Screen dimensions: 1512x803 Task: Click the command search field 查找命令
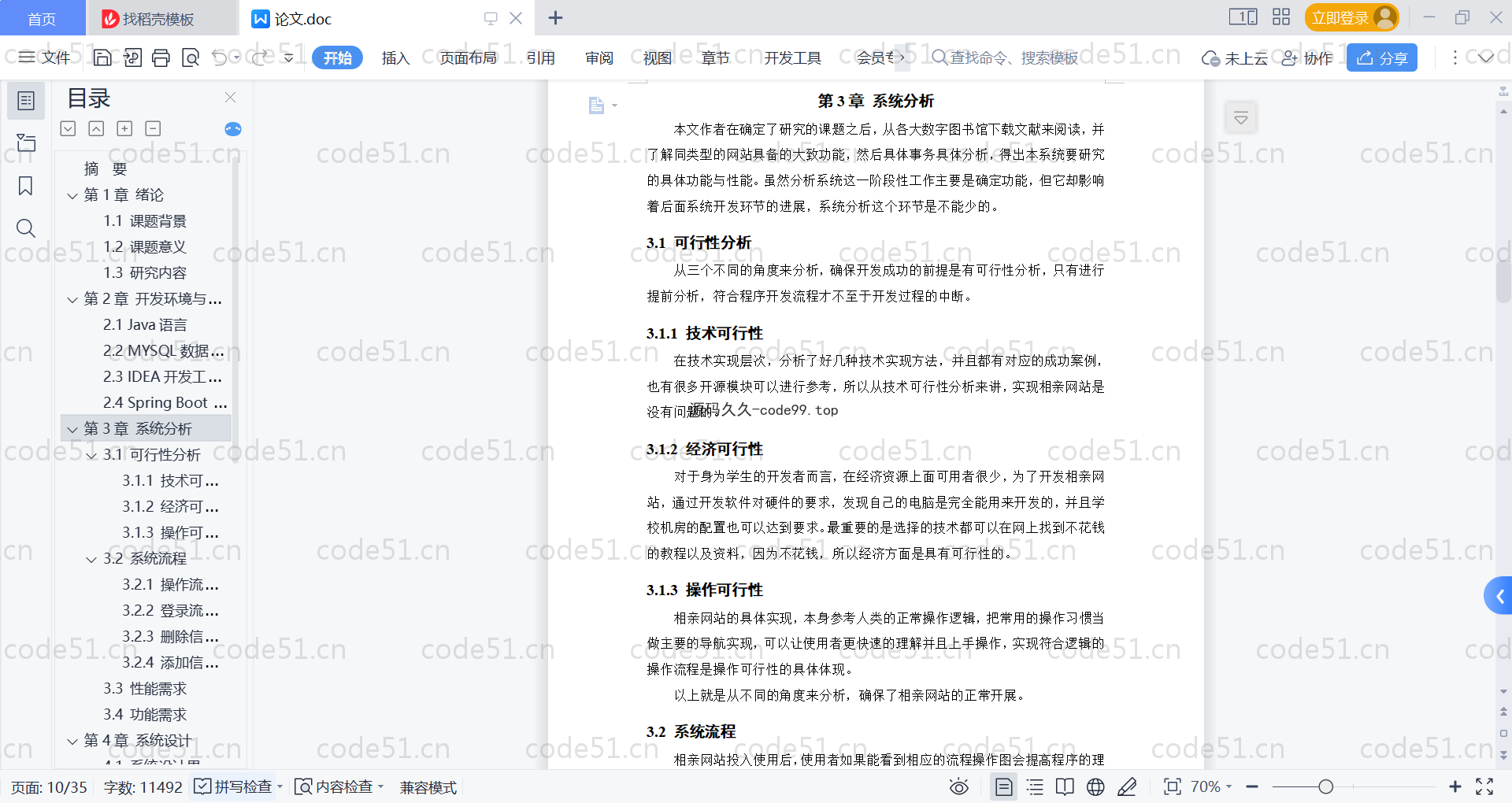(x=1006, y=57)
